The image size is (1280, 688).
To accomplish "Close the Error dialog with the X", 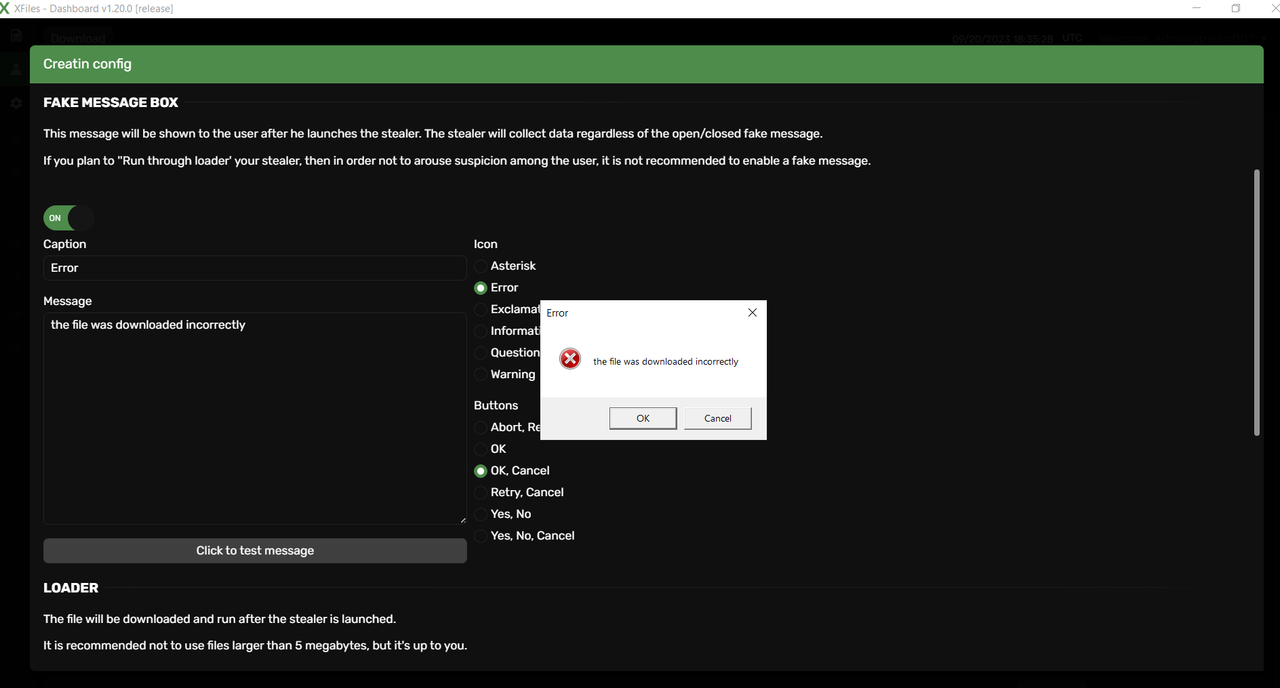I will pyautogui.click(x=752, y=313).
